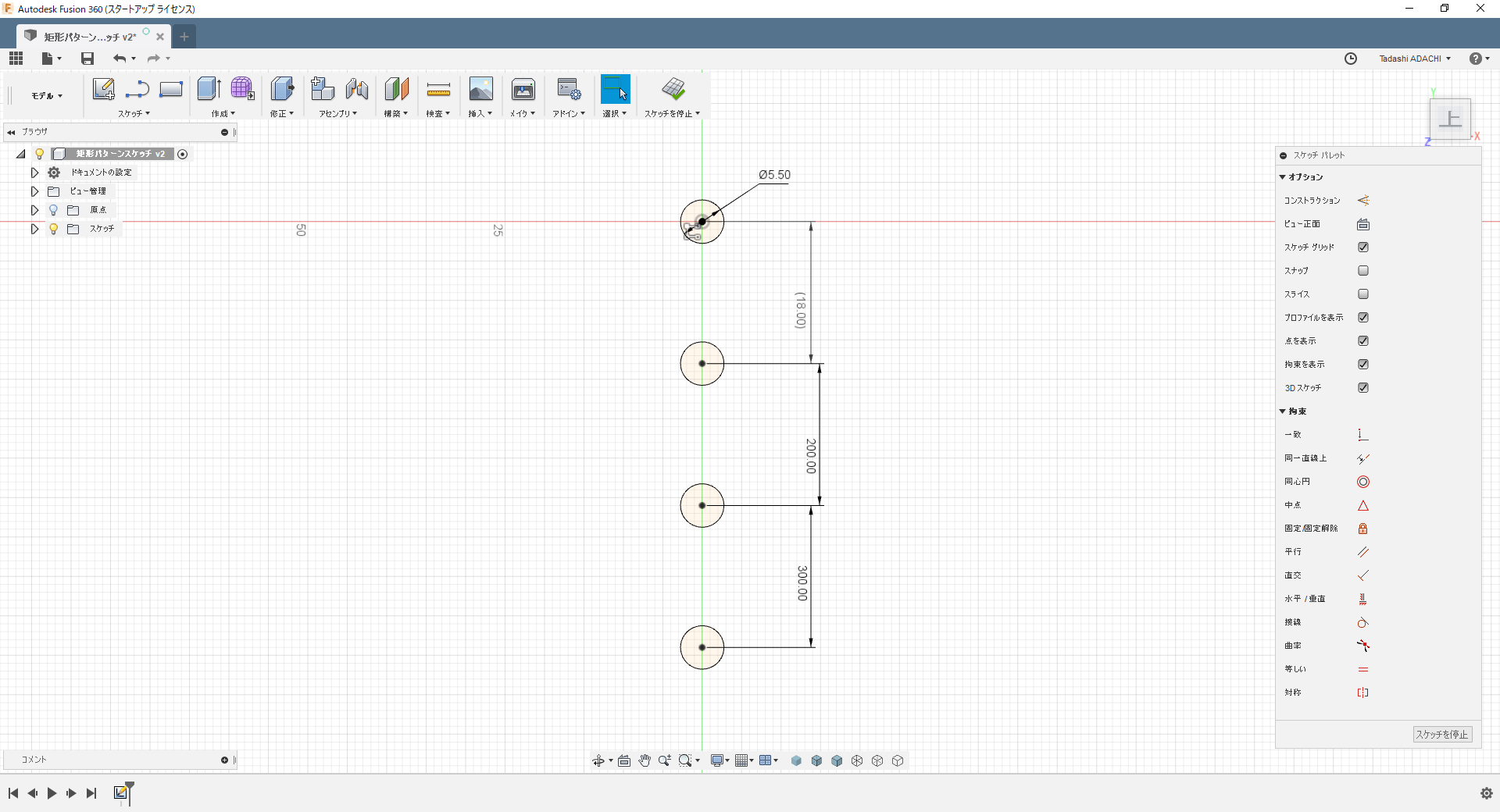Toggle visibility bulb of the Origin folder

tap(53, 210)
